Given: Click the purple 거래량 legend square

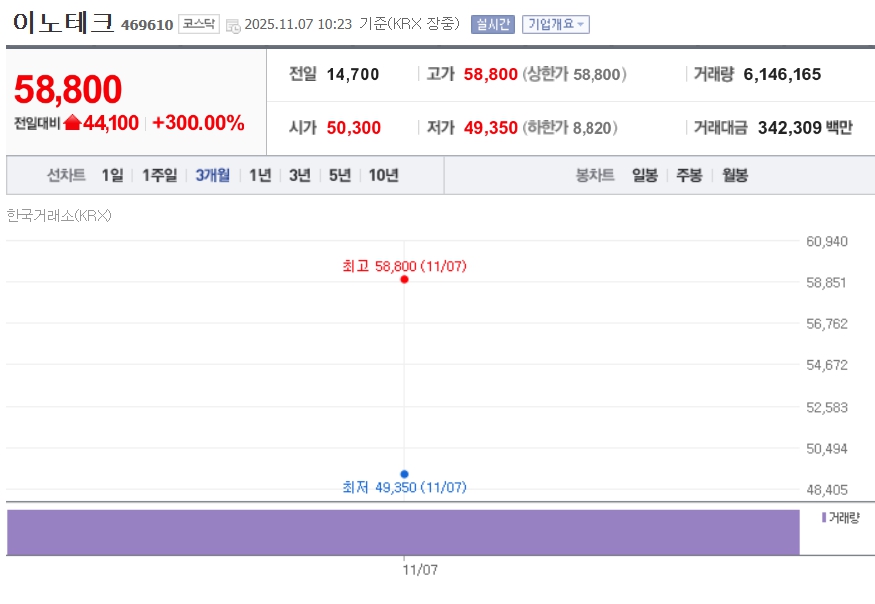Looking at the screenshot, I should 824,517.
